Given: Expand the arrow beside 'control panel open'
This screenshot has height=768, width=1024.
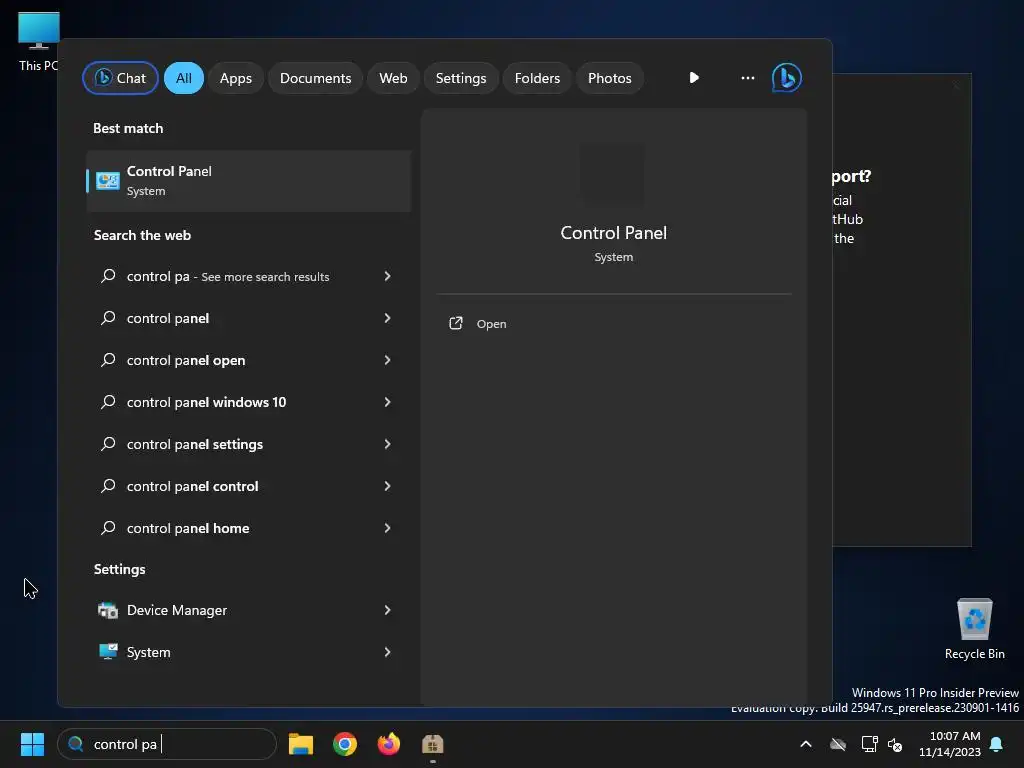Looking at the screenshot, I should 387,360.
